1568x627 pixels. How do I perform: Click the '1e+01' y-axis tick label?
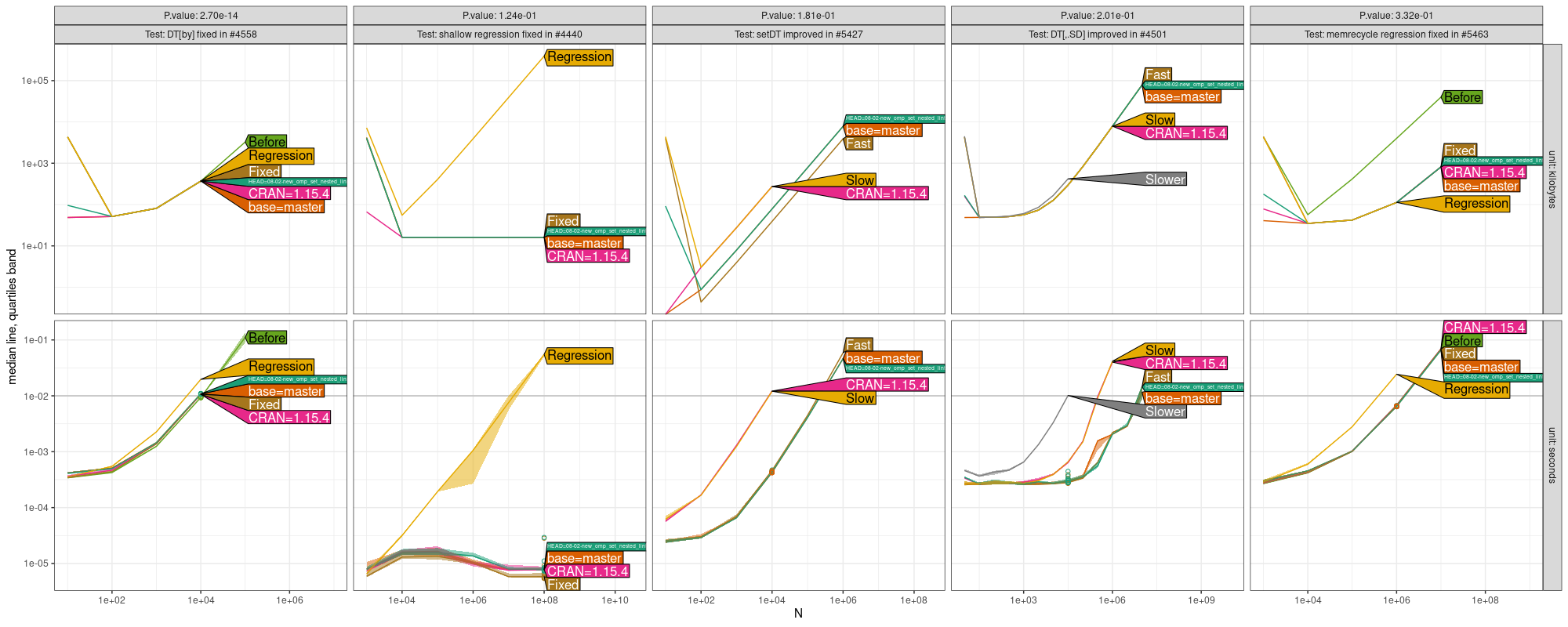tap(35, 246)
